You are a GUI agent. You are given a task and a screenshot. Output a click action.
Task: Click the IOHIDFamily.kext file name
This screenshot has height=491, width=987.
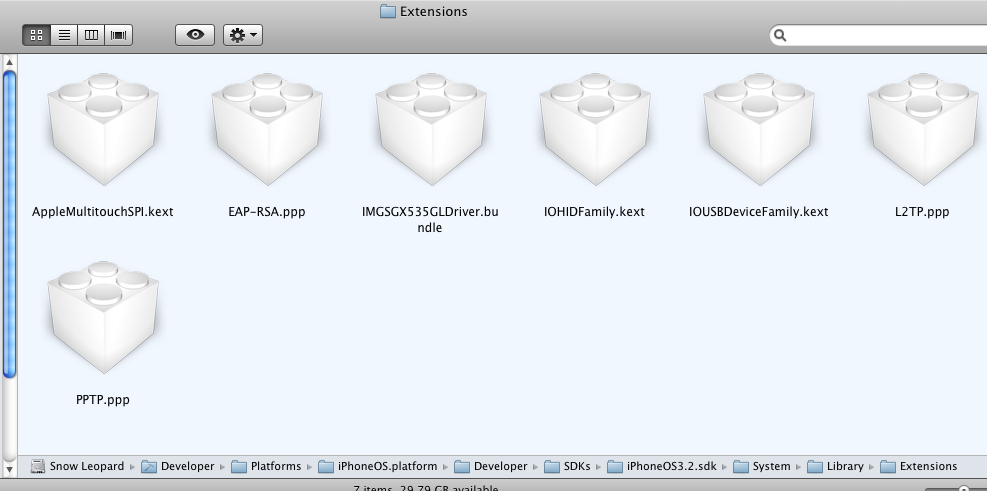(x=594, y=212)
